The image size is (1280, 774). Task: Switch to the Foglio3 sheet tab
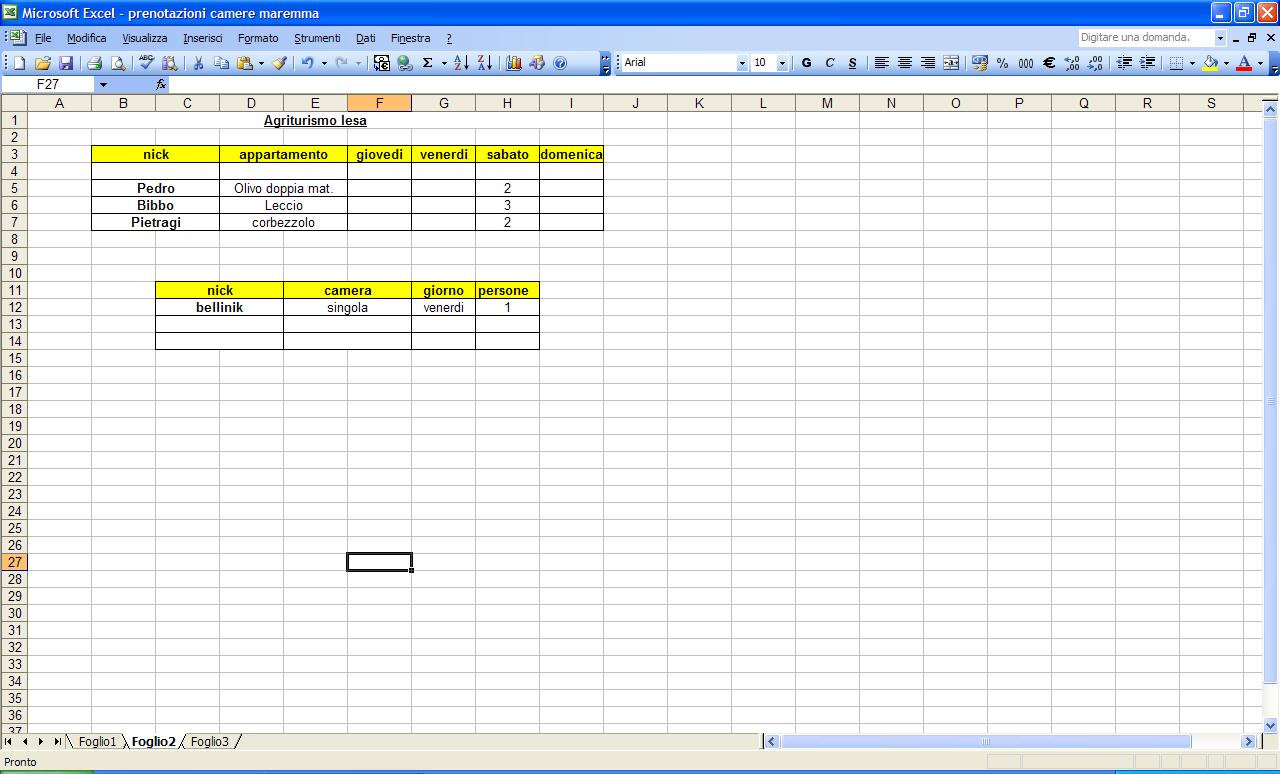[x=210, y=742]
